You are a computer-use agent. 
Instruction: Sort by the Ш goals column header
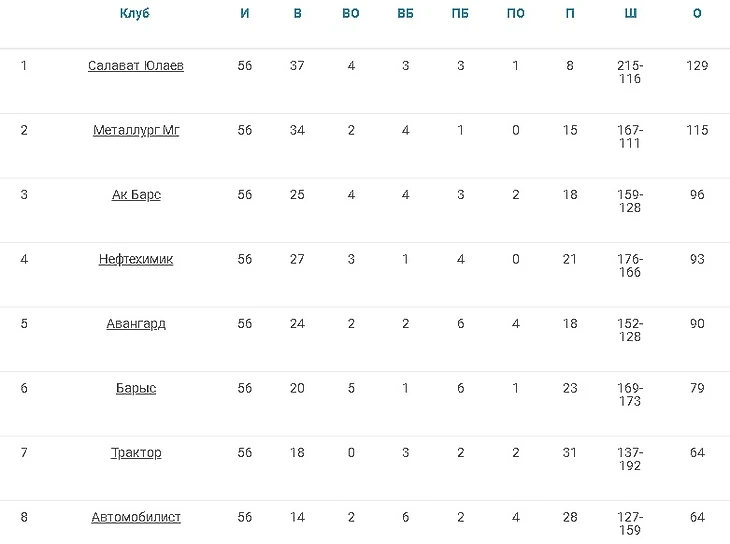[x=630, y=13]
